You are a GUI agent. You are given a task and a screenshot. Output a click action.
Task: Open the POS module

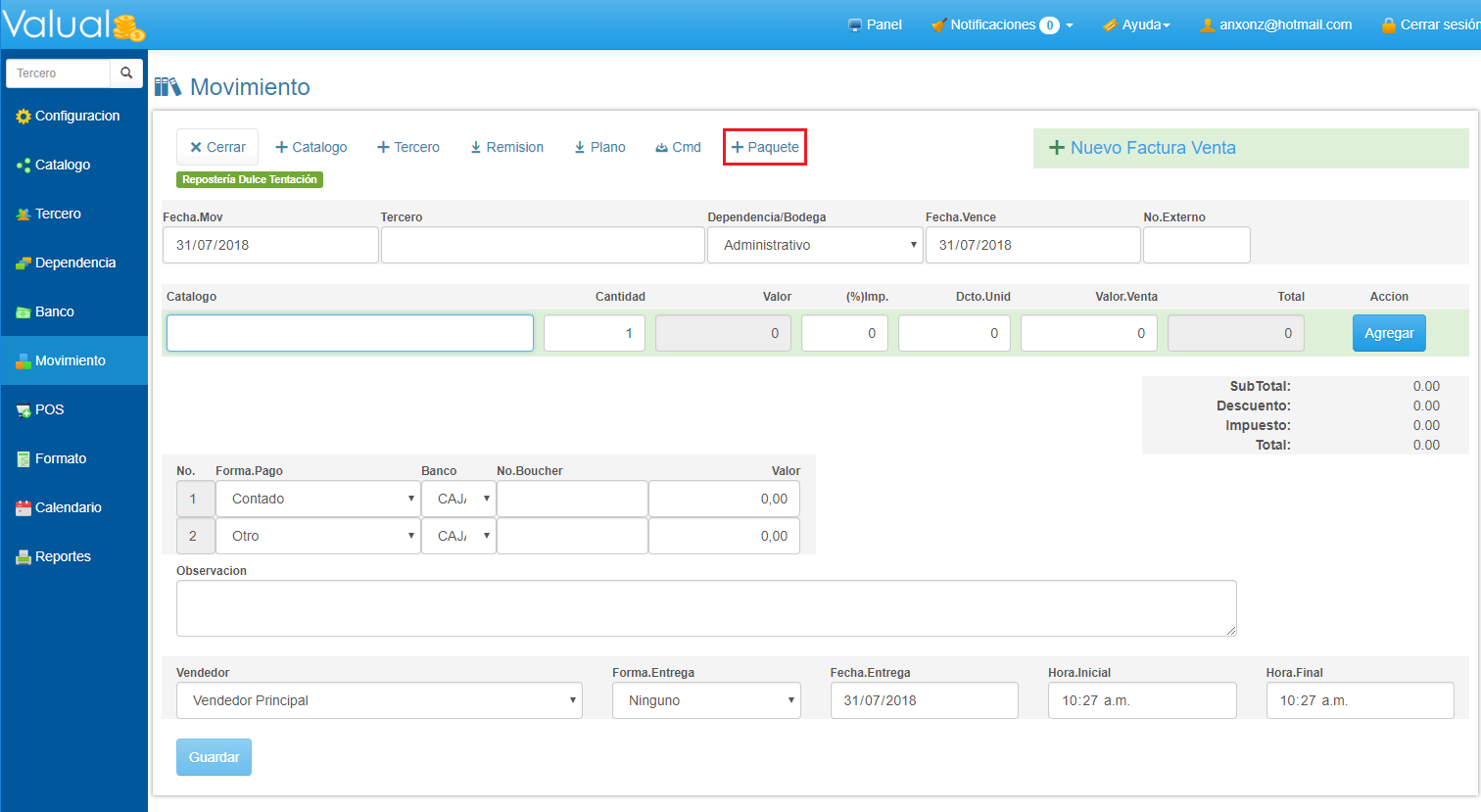49,409
